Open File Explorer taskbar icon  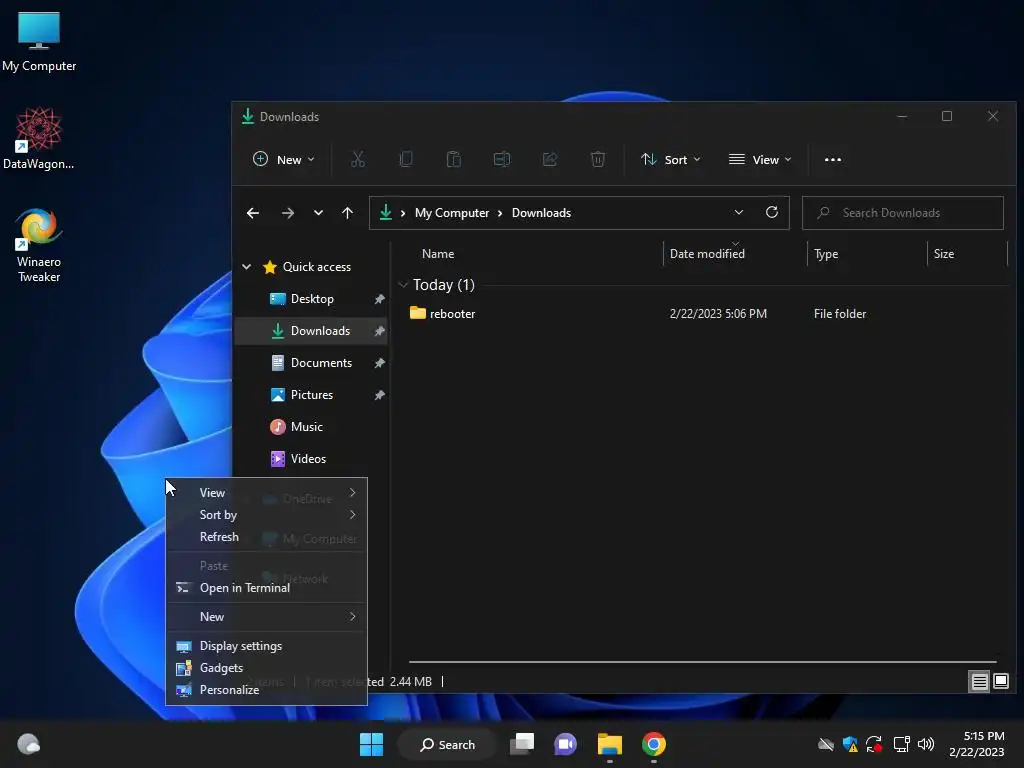coord(610,744)
